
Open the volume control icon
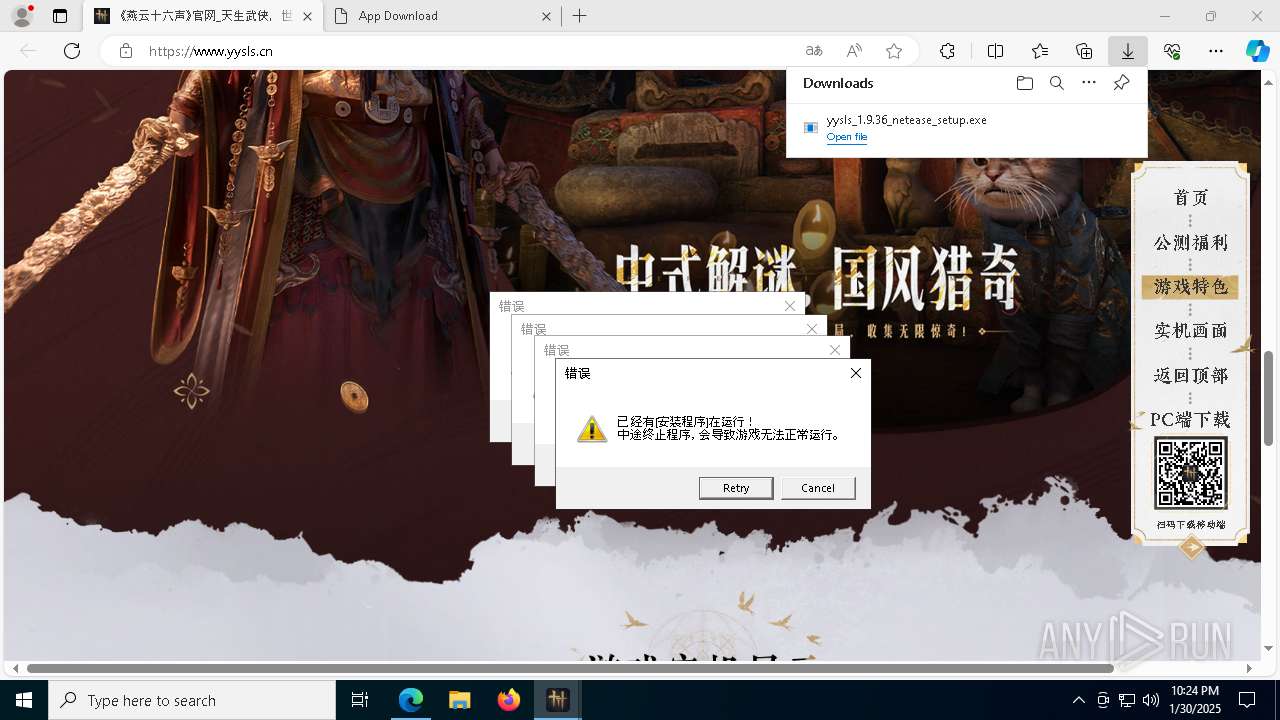1151,700
